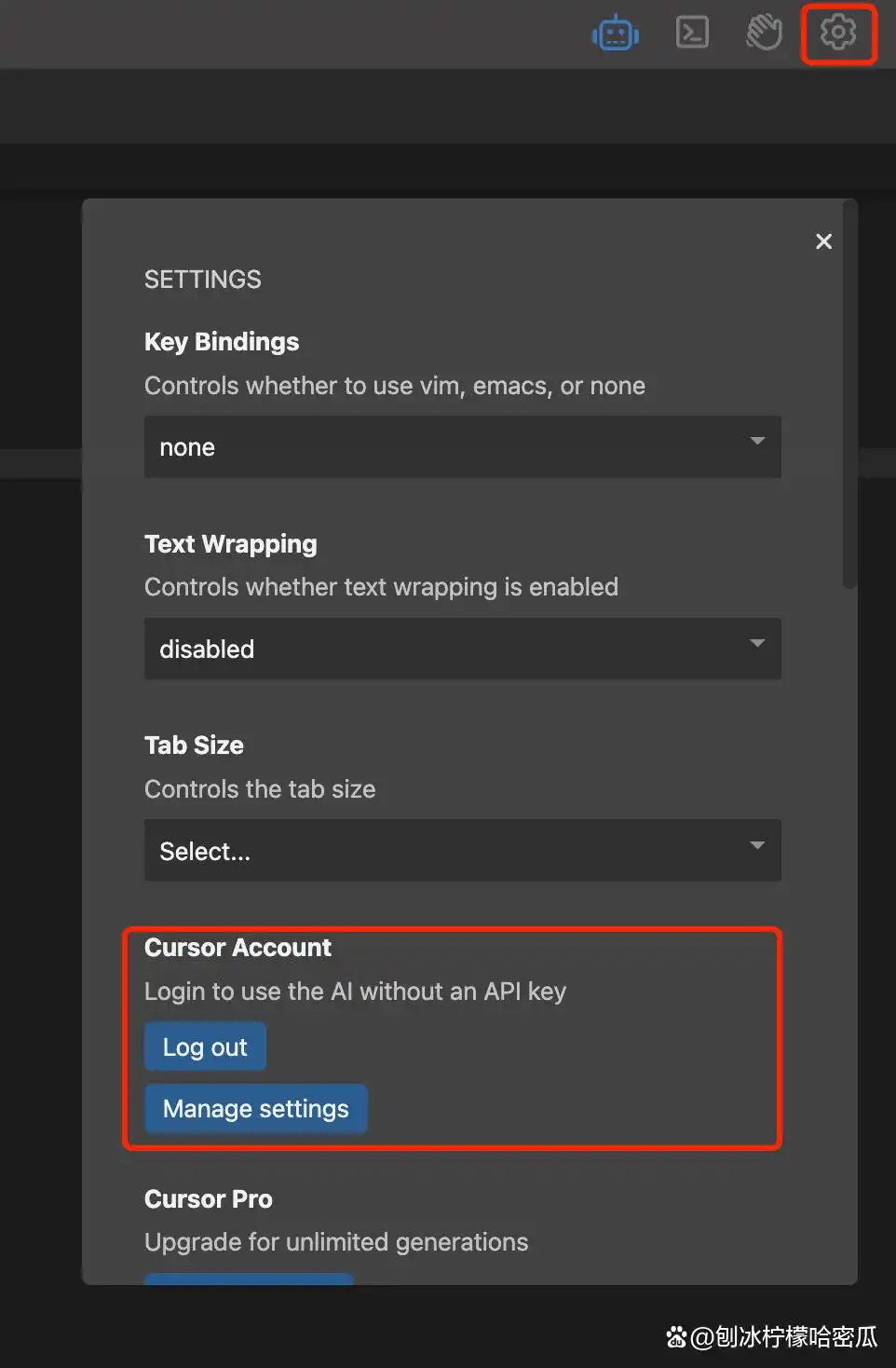Expand the Key Bindings dropdown set to none

tap(462, 447)
